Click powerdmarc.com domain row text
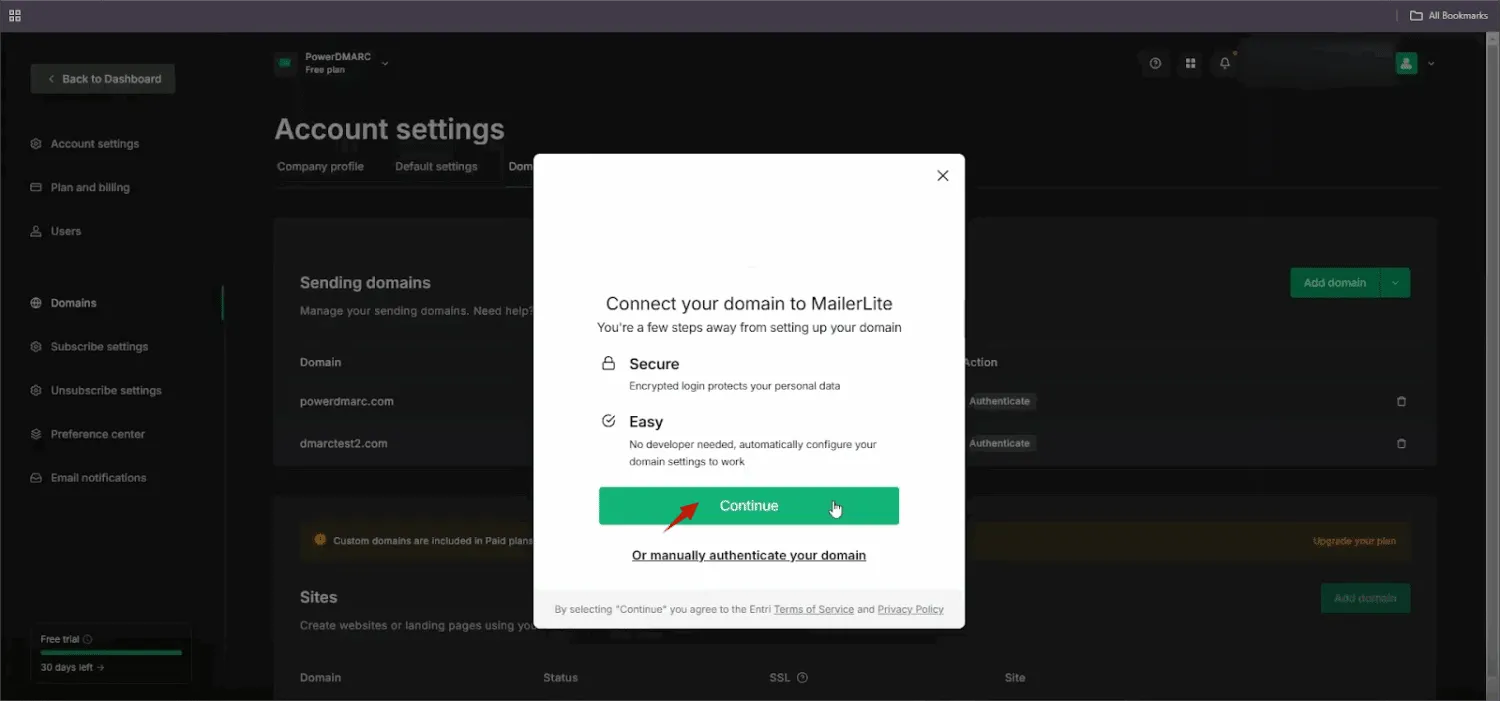The width and height of the screenshot is (1500, 701). 347,402
